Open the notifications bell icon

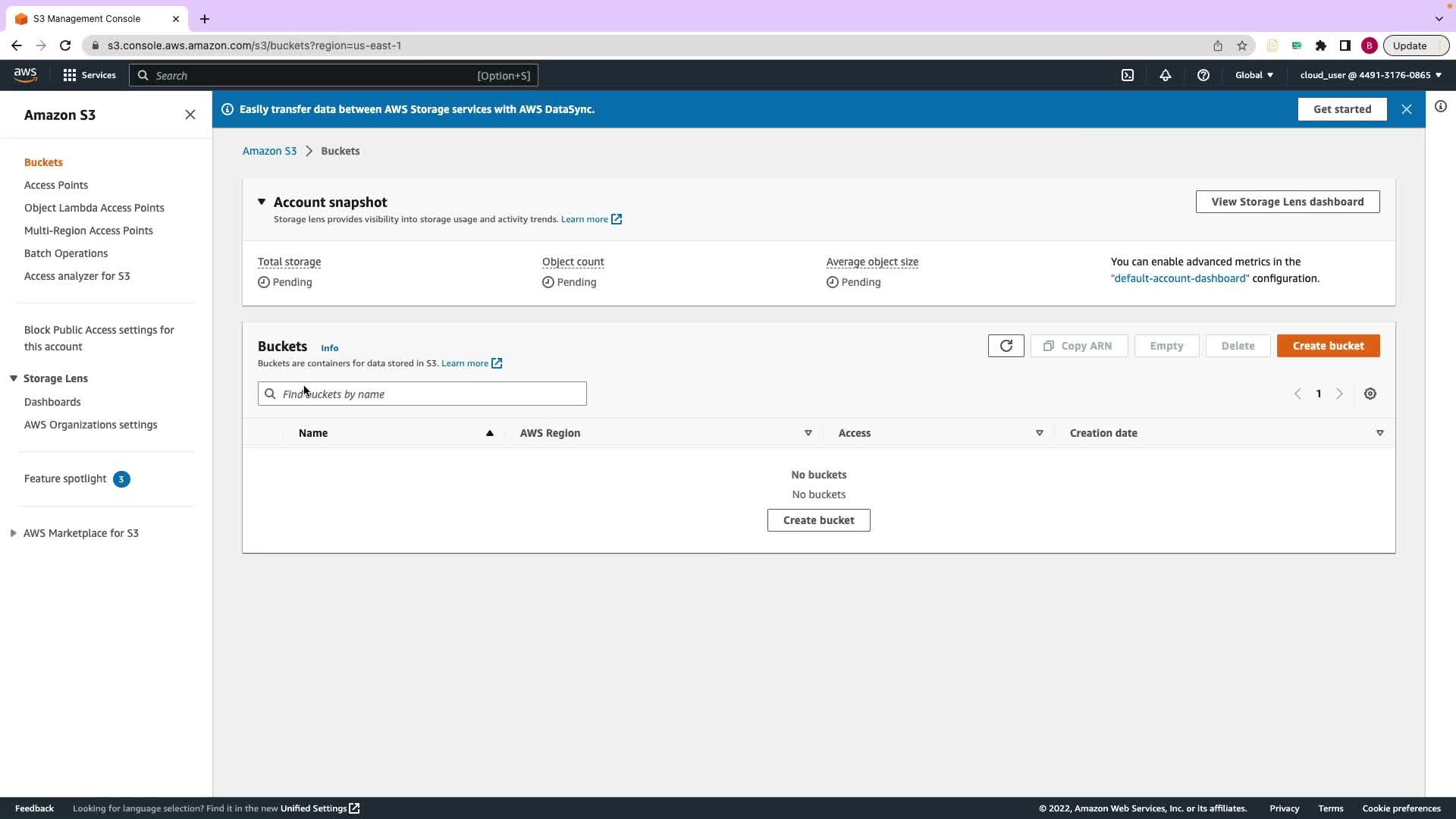click(x=1166, y=75)
